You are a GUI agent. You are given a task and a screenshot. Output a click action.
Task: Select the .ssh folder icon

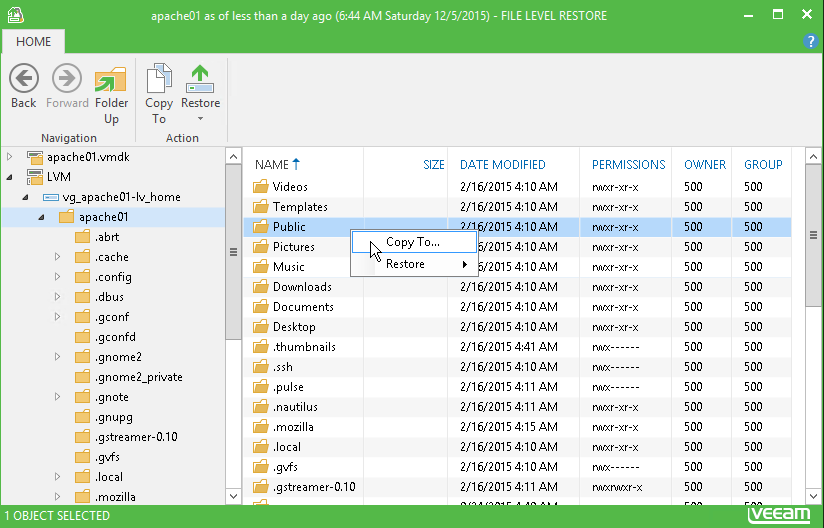260,366
